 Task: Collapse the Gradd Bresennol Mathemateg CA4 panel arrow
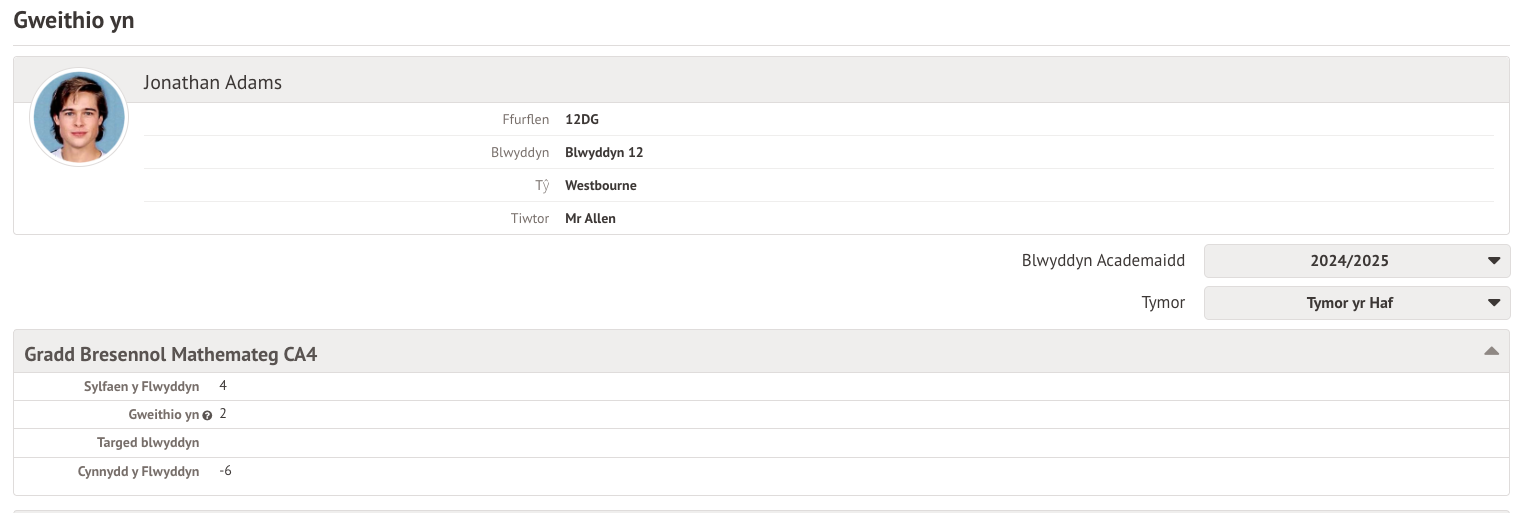coord(1491,351)
